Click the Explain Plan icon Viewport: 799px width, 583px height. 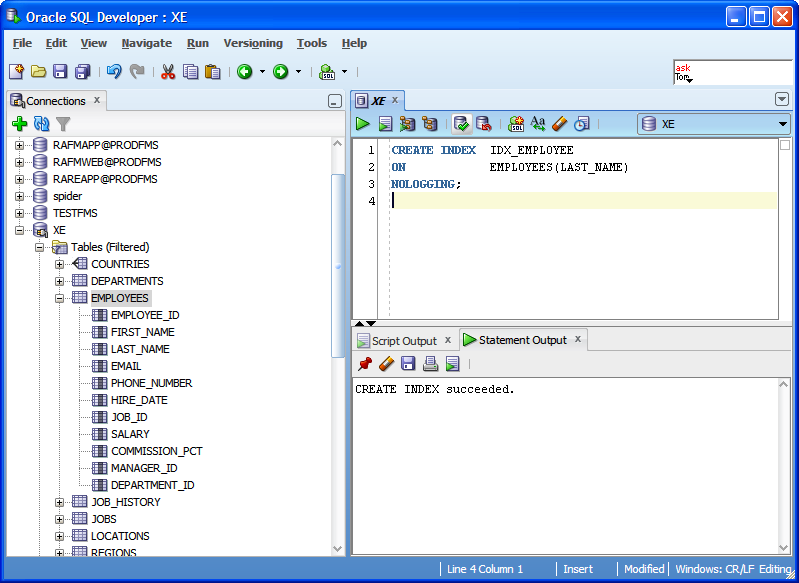coord(430,124)
